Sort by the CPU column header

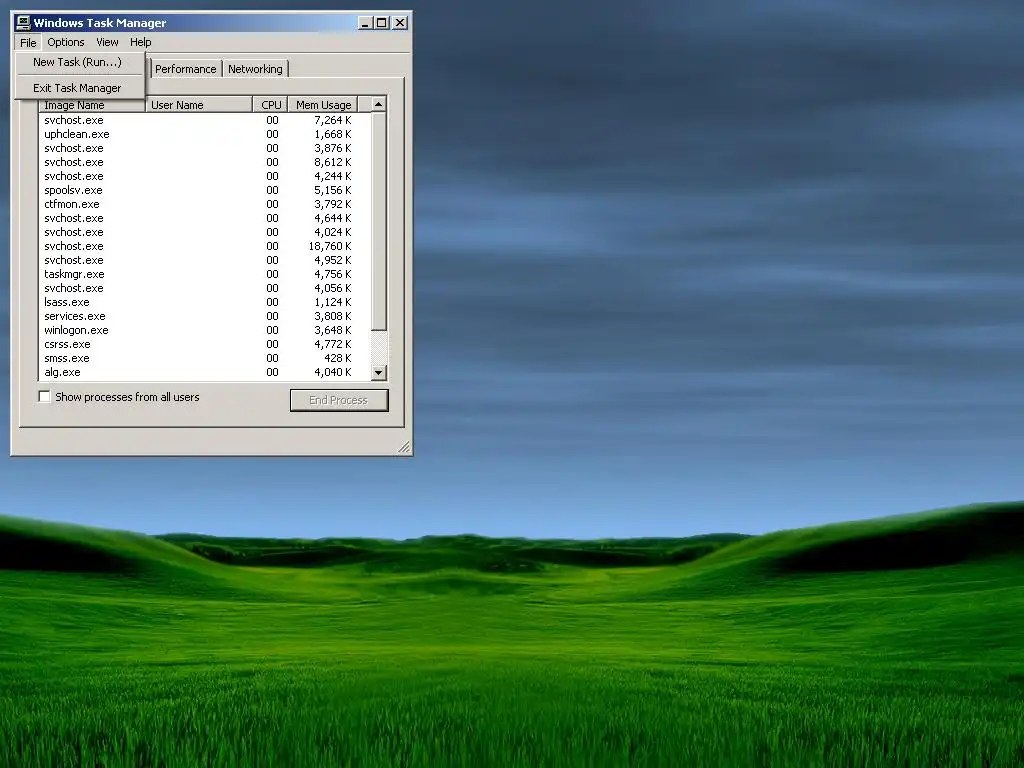pos(270,104)
